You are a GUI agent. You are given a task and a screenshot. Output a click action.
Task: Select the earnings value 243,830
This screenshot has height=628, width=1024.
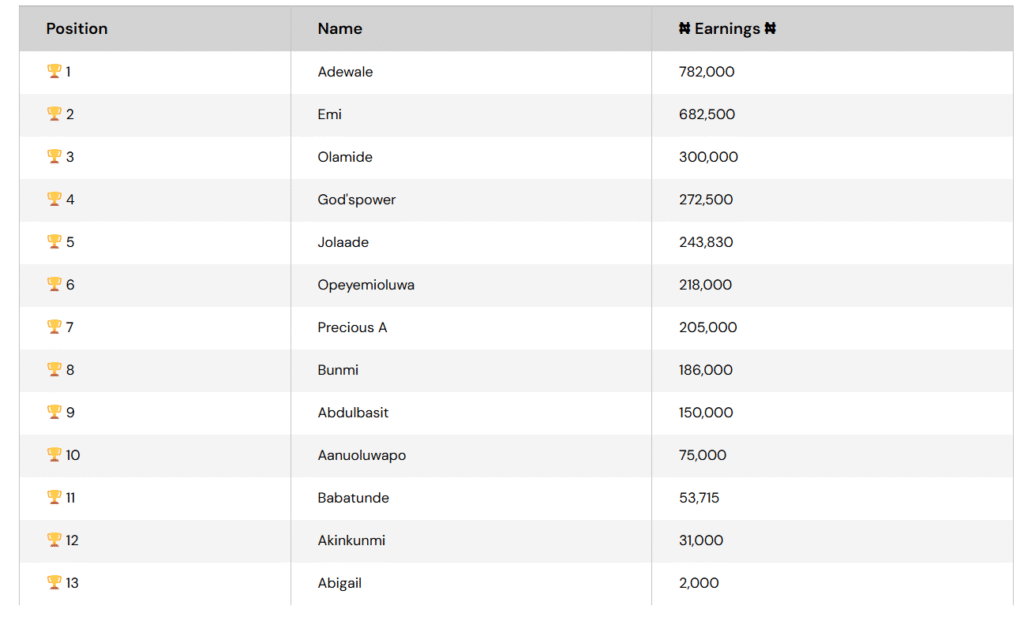(706, 242)
